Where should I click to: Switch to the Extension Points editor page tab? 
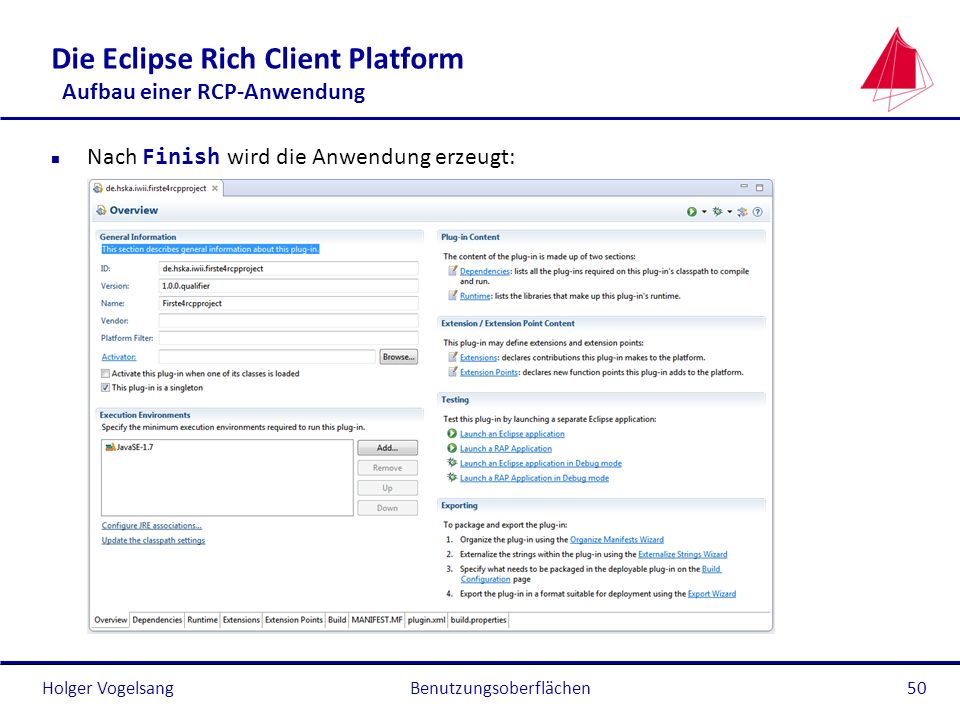click(x=294, y=620)
